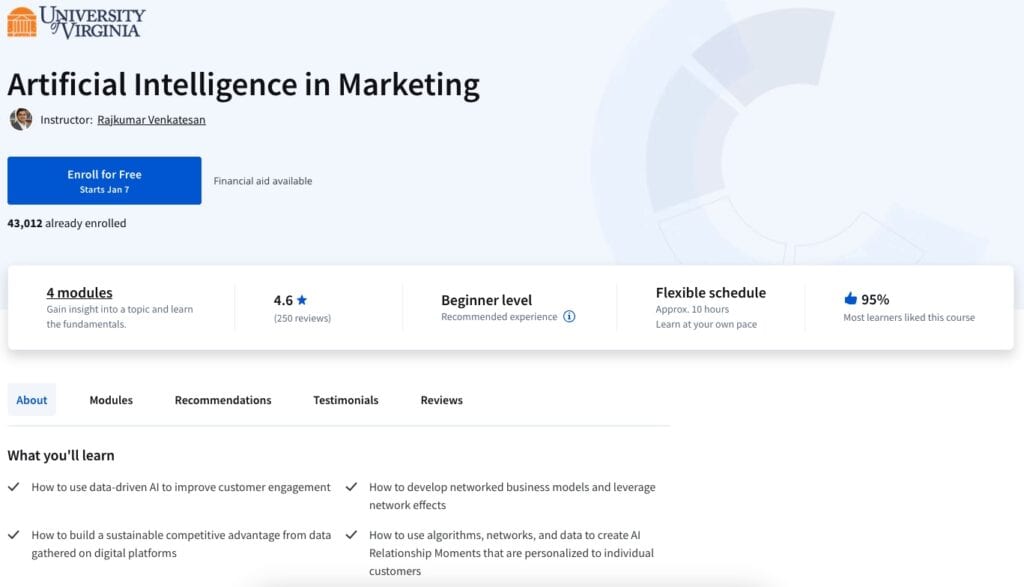Click checkmark beside AI Relationship Moments item
The width and height of the screenshot is (1024, 587).
pyautogui.click(x=351, y=534)
